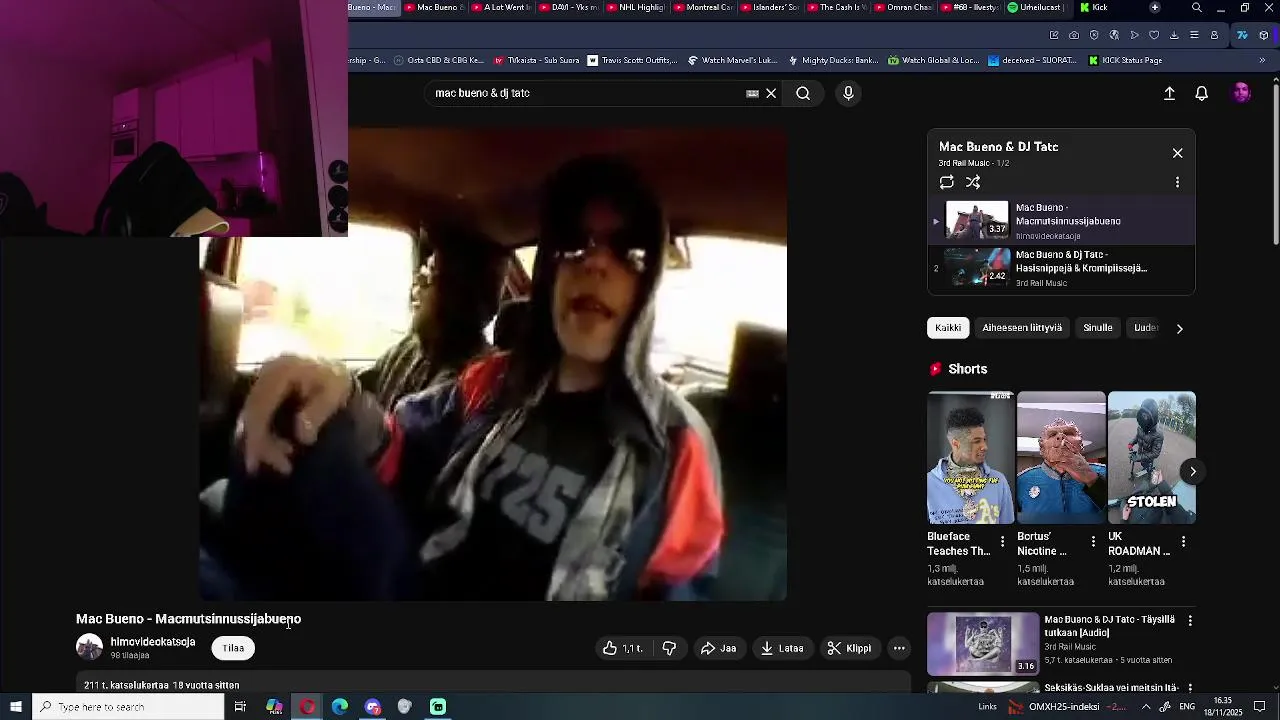The image size is (1280, 720).
Task: Toggle playlist loop
Action: (x=946, y=182)
